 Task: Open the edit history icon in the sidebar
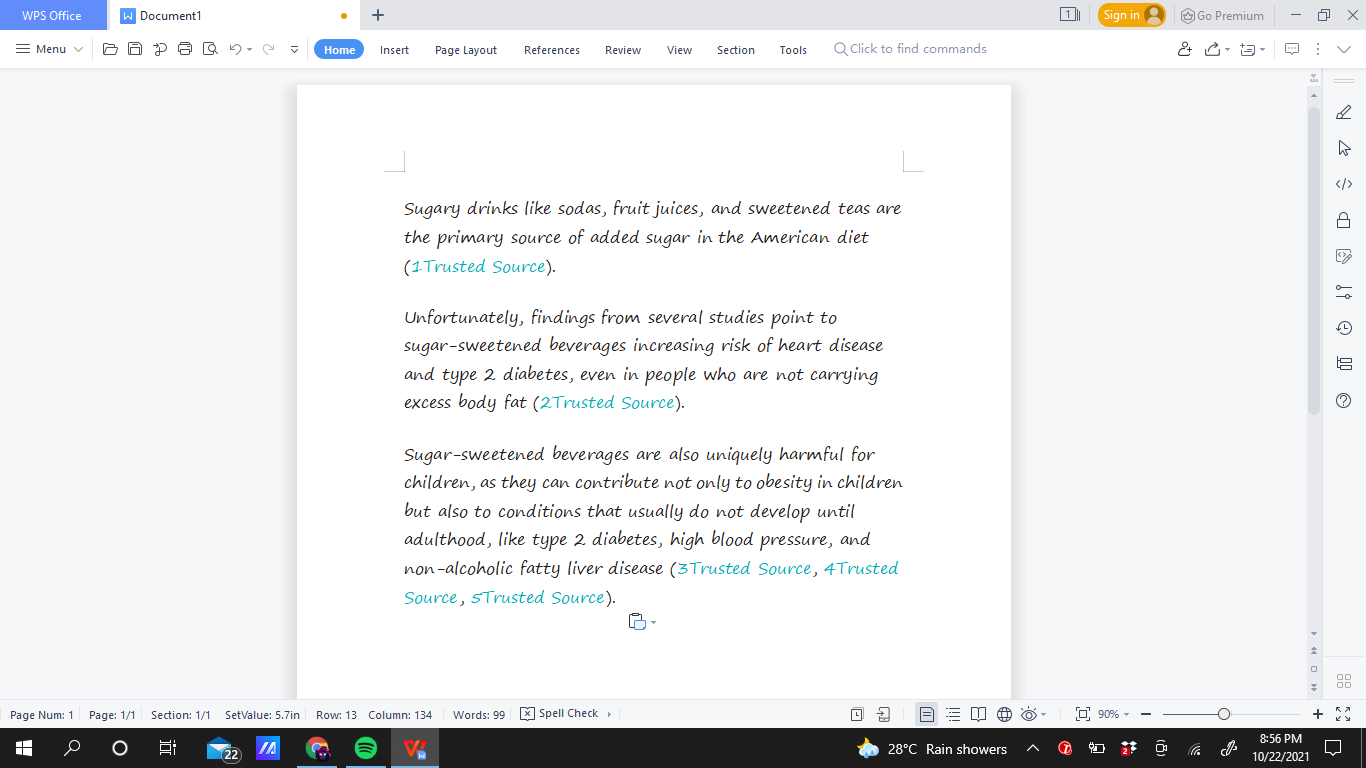(x=1344, y=327)
